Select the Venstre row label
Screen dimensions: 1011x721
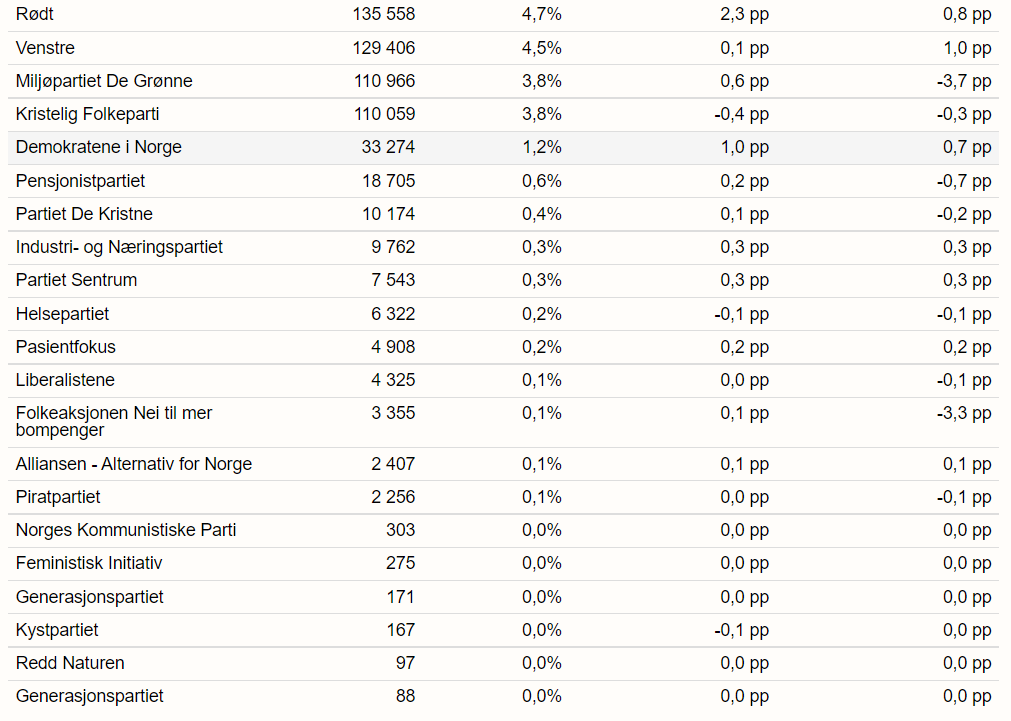[45, 48]
